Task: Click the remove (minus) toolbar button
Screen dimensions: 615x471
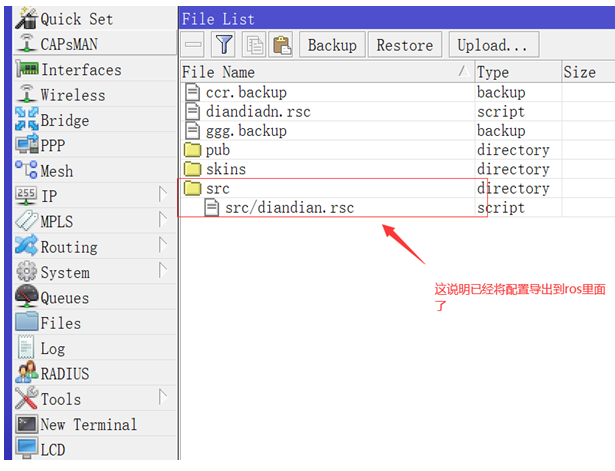Action: pos(193,45)
